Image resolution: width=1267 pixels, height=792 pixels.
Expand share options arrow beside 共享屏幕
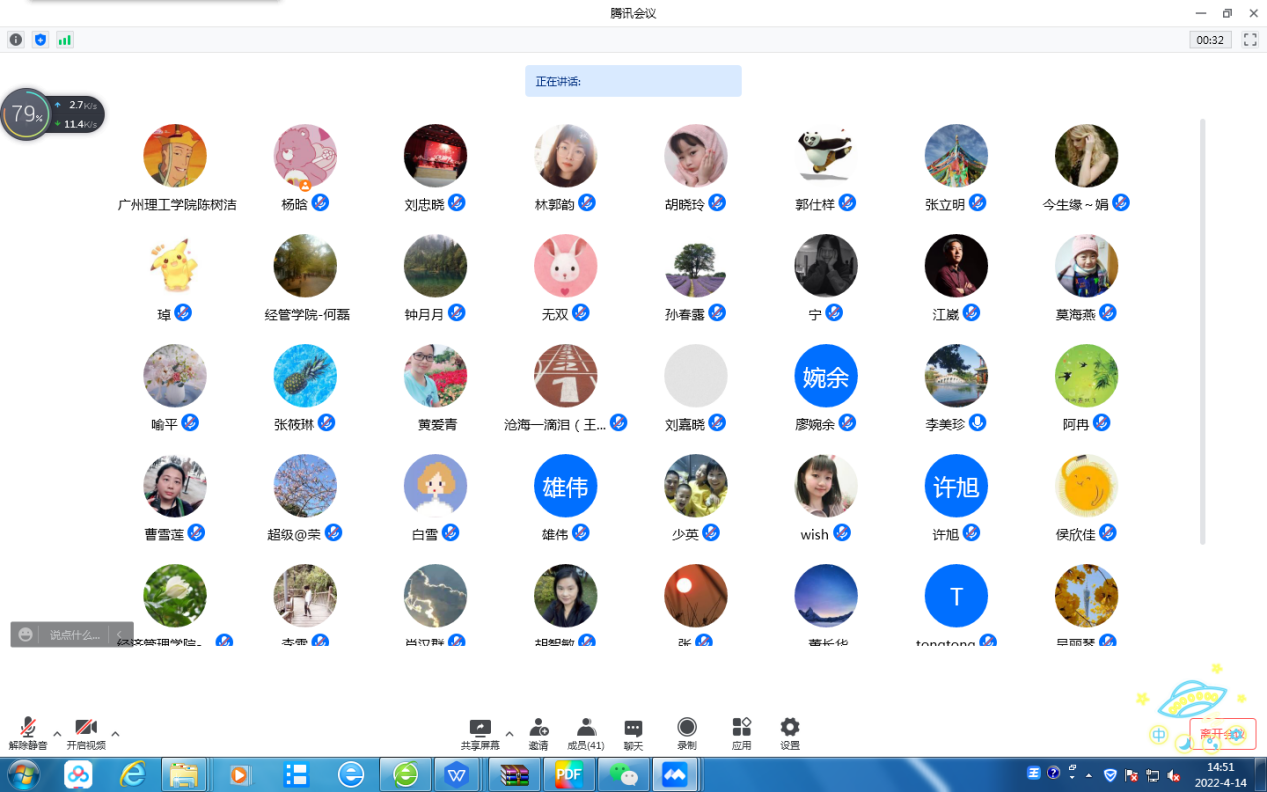[509, 733]
